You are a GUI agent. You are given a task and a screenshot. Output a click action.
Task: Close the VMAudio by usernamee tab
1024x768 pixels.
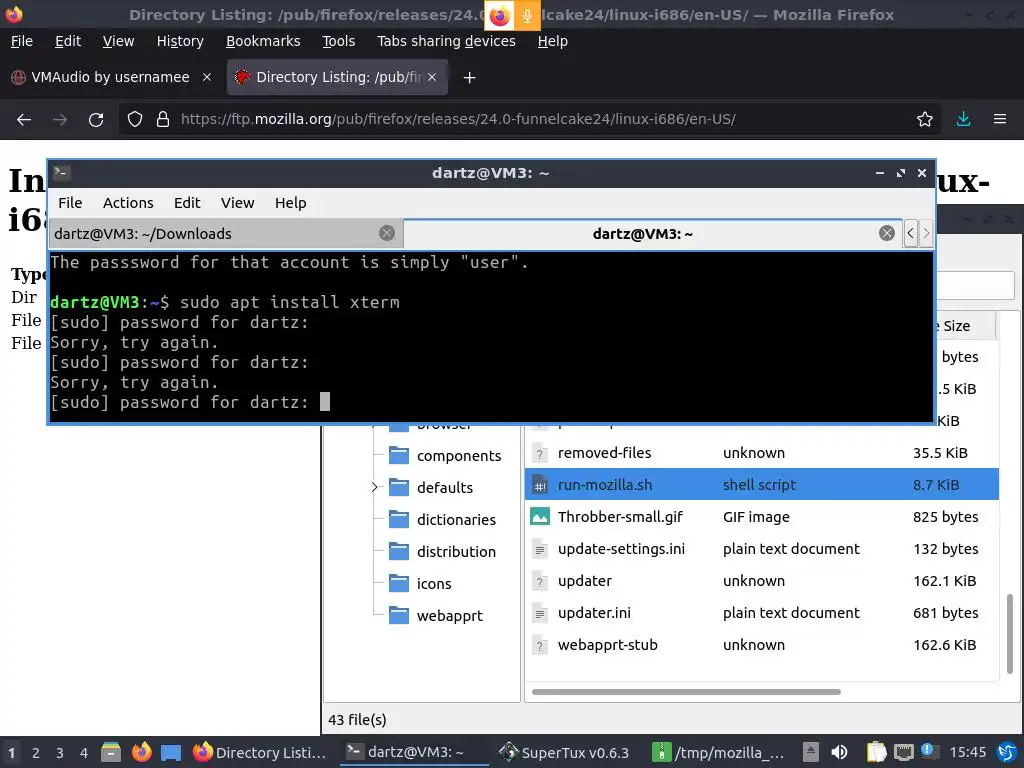point(207,77)
